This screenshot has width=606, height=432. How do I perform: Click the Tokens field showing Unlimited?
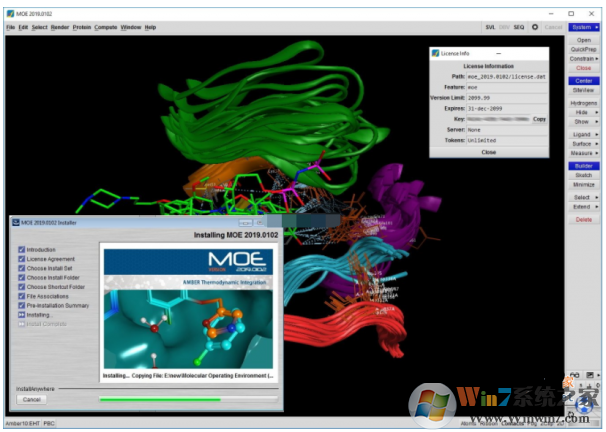tap(507, 140)
